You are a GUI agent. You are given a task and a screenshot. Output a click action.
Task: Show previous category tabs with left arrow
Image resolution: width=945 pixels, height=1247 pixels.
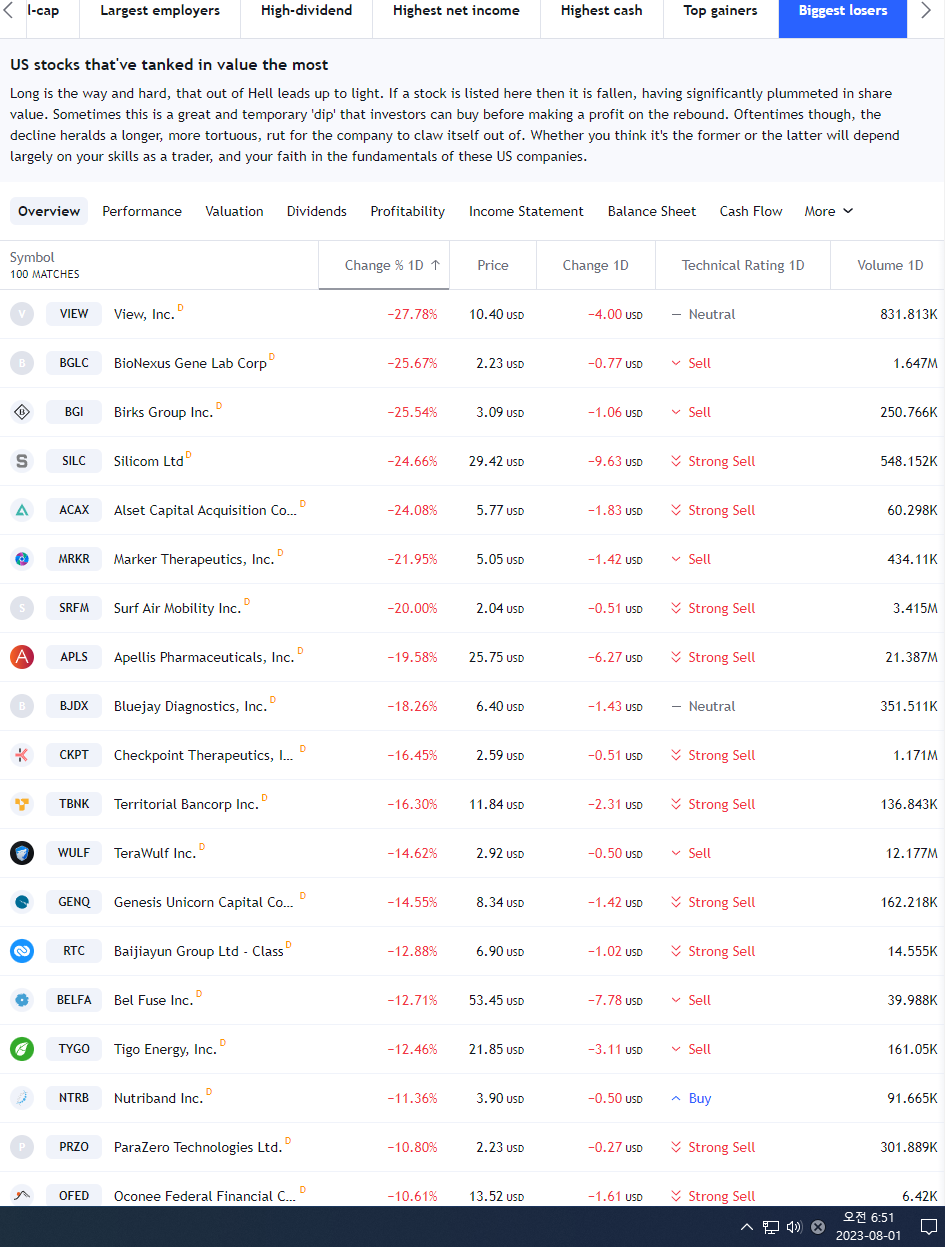[x=9, y=11]
